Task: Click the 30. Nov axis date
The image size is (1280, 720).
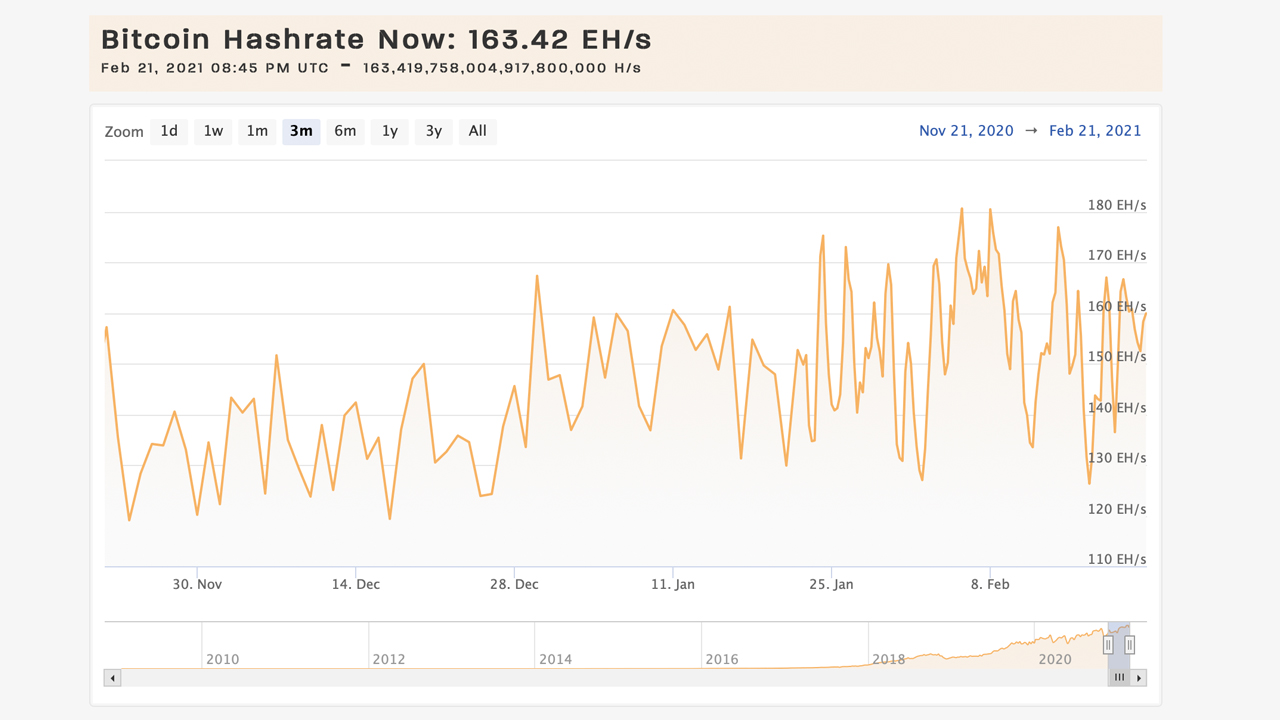Action: click(x=197, y=584)
